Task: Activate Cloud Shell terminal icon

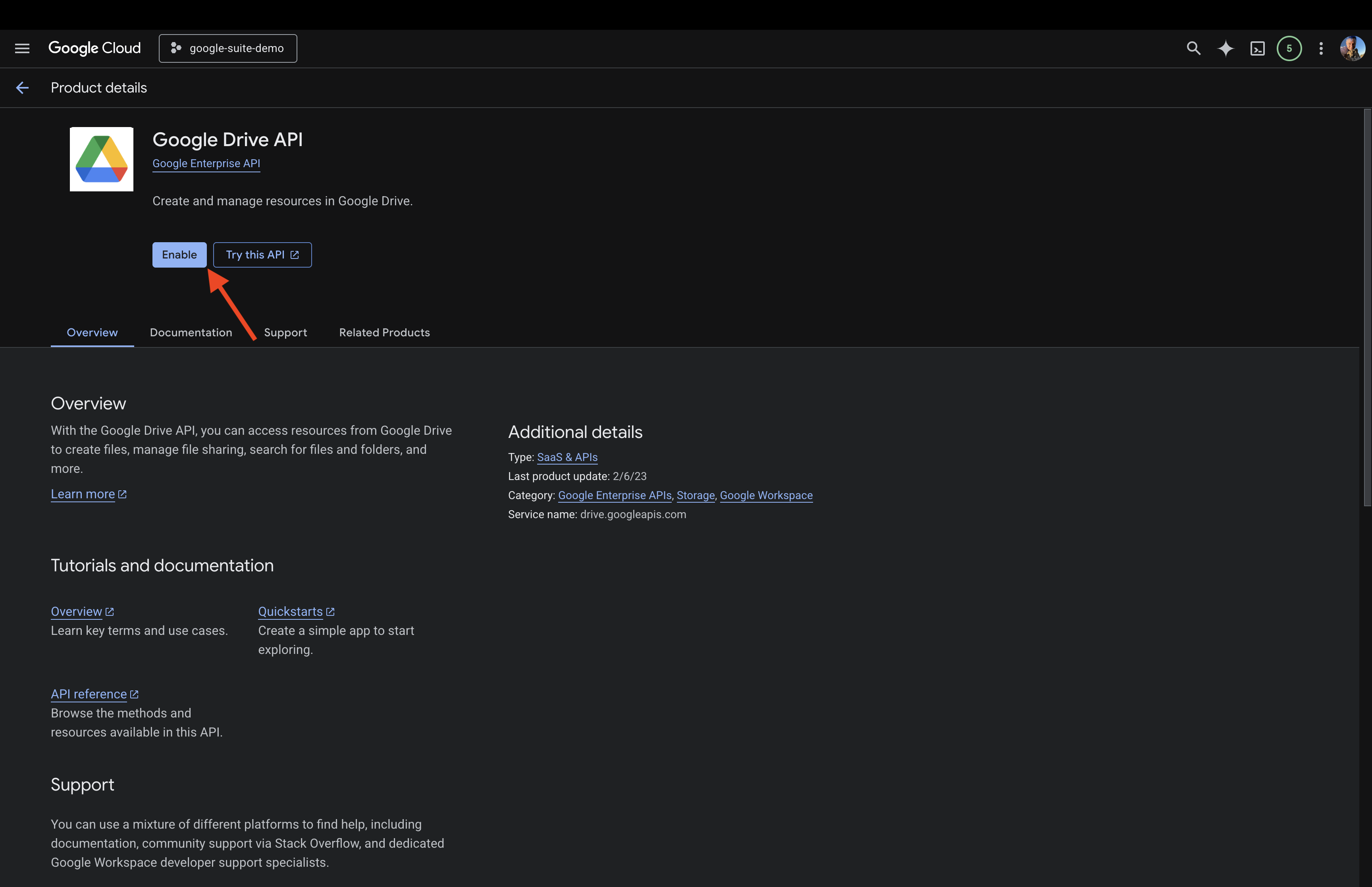Action: (1257, 48)
